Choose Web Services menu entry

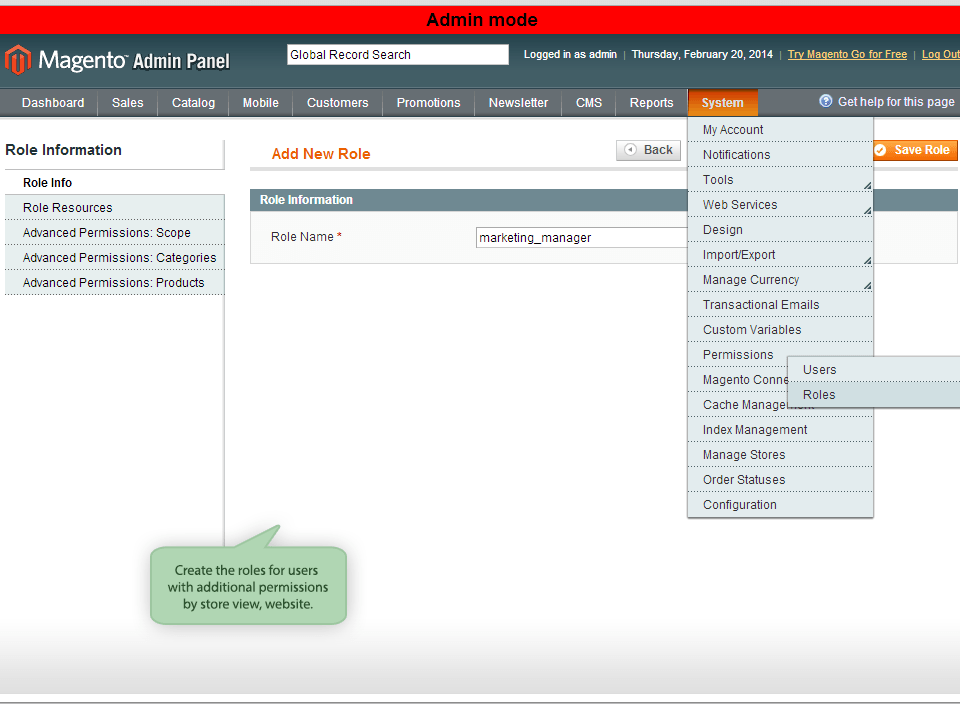pyautogui.click(x=780, y=205)
